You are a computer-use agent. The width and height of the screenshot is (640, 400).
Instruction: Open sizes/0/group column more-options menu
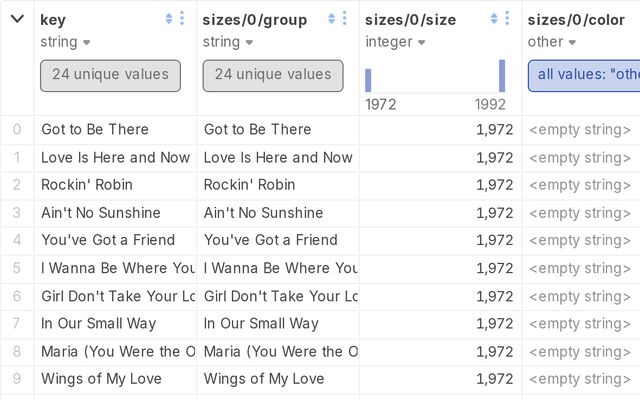pyautogui.click(x=344, y=19)
